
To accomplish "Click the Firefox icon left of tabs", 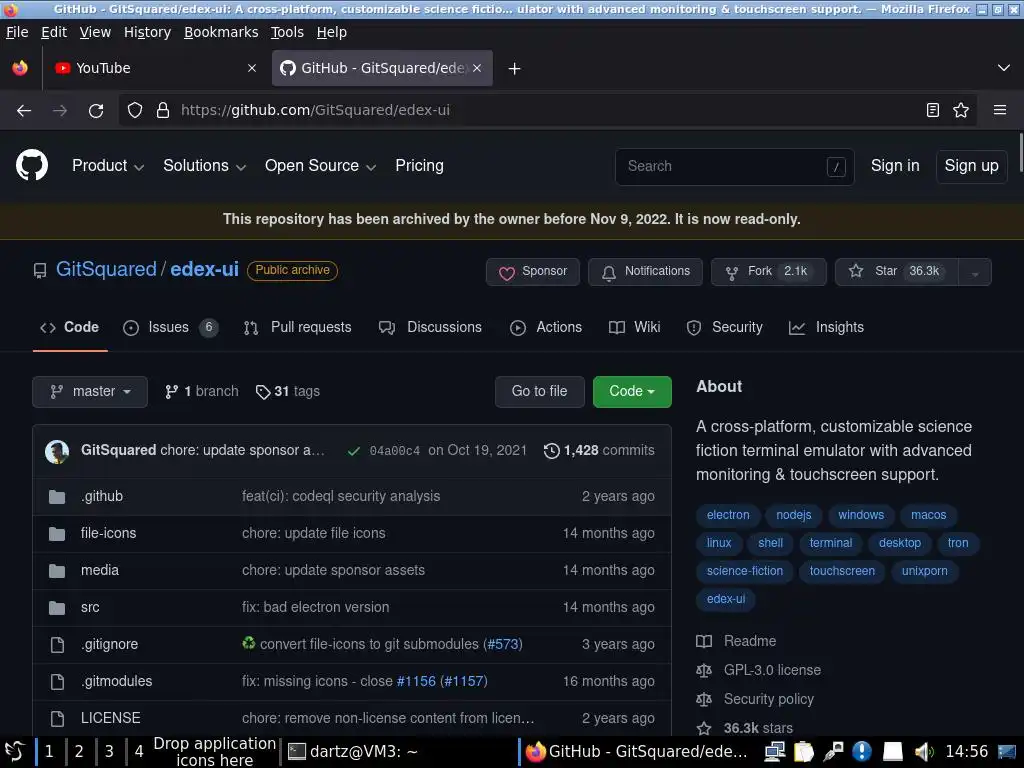I will pos(20,68).
